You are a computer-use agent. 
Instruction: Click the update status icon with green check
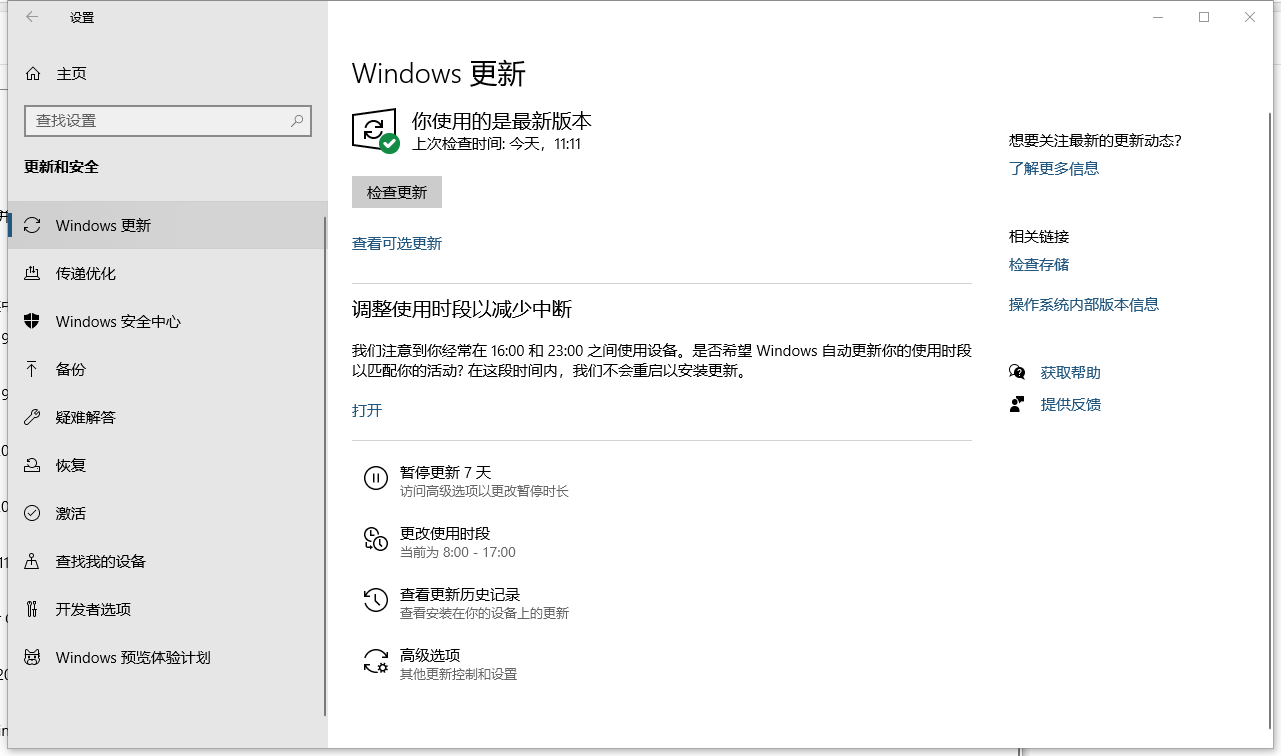click(x=375, y=131)
